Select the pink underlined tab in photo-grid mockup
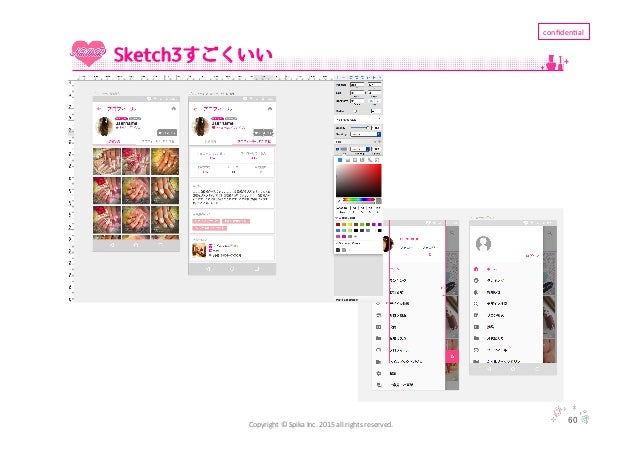Image resolution: width=638 pixels, height=451 pixels. click(114, 141)
